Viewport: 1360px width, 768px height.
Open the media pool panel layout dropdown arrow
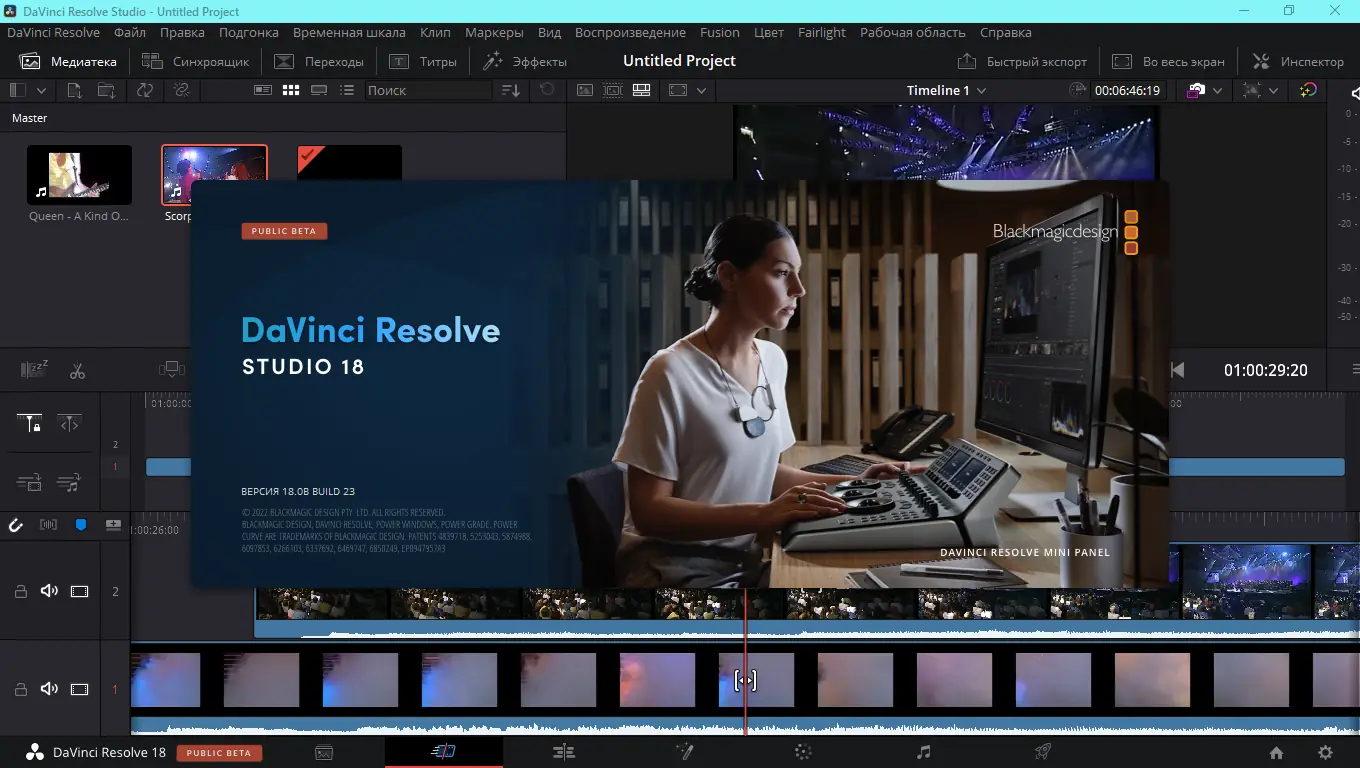[x=42, y=90]
